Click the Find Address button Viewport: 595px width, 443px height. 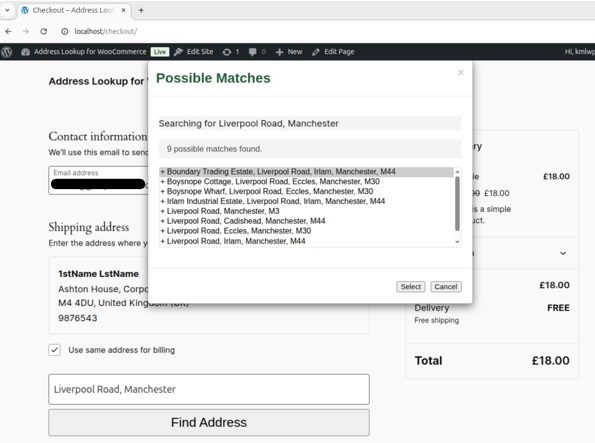tap(209, 423)
